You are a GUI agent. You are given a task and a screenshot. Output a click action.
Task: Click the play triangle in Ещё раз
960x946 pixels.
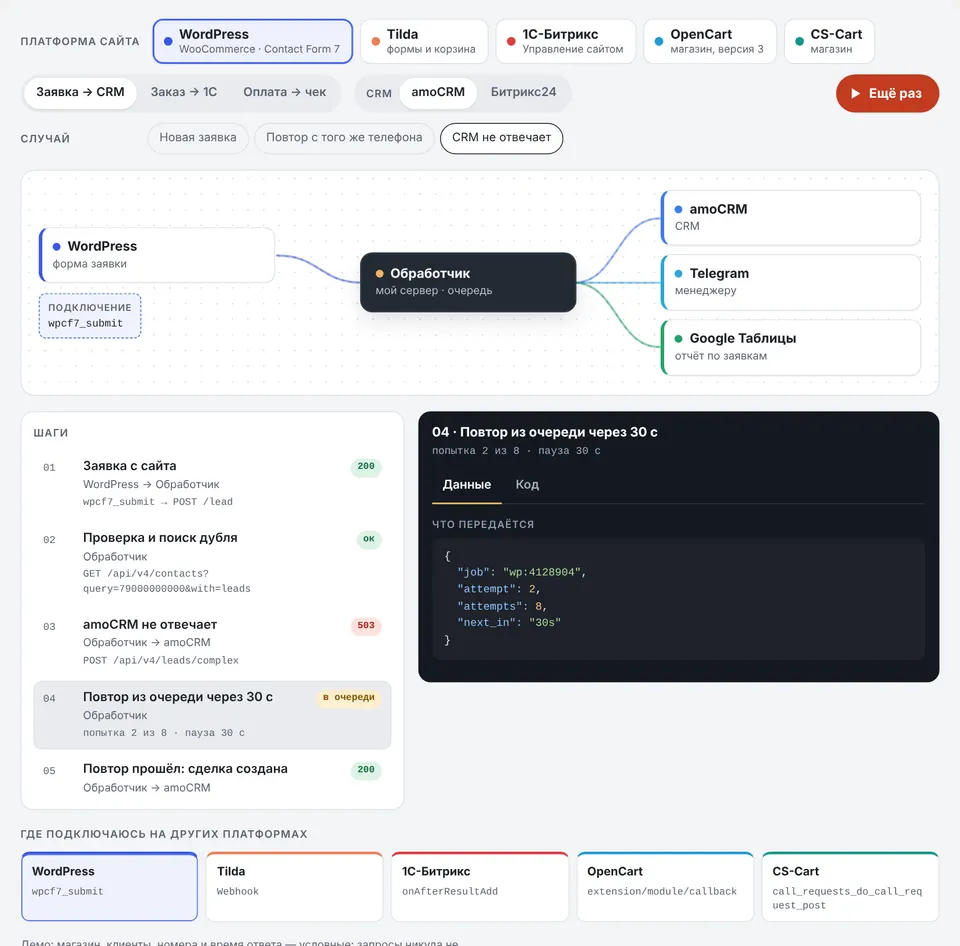click(x=855, y=93)
